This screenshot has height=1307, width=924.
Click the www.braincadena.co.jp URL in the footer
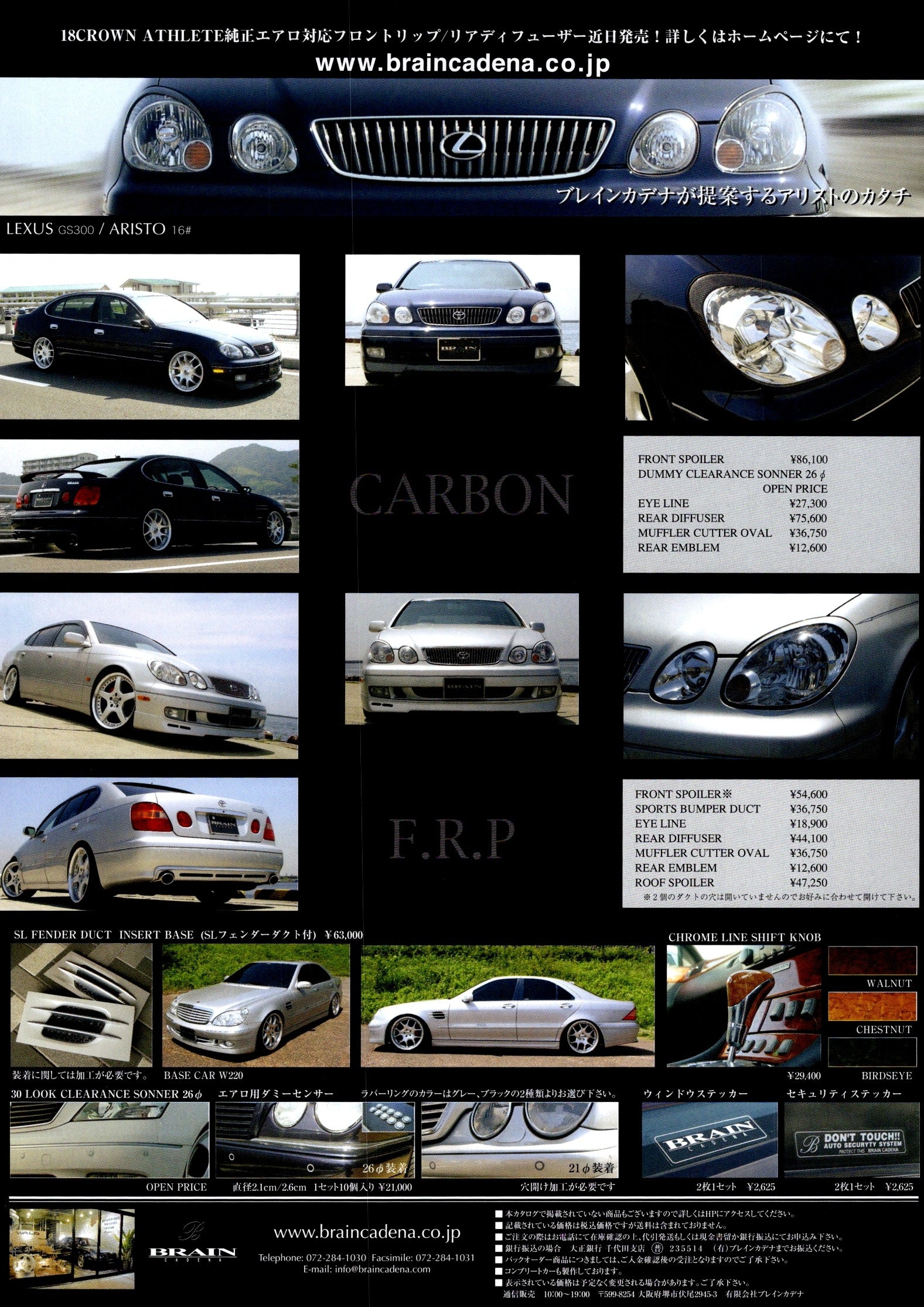pos(367,1232)
